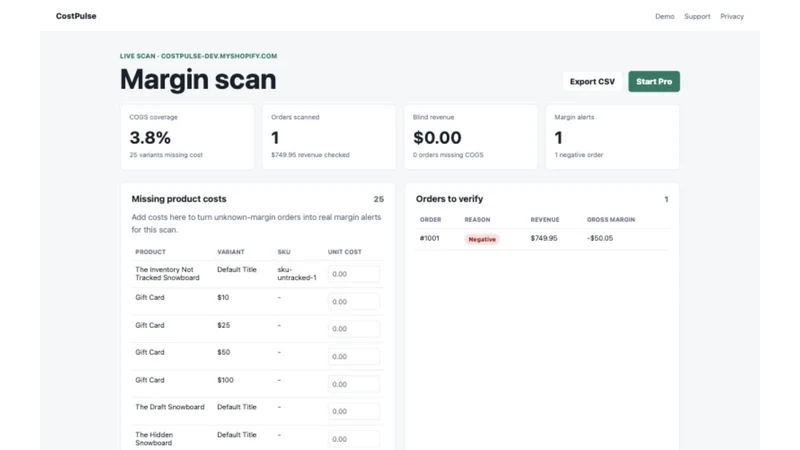Image resolution: width=800 pixels, height=450 pixels.
Task: Focus unit cost field for Gift Card $50
Action: [x=354, y=357]
